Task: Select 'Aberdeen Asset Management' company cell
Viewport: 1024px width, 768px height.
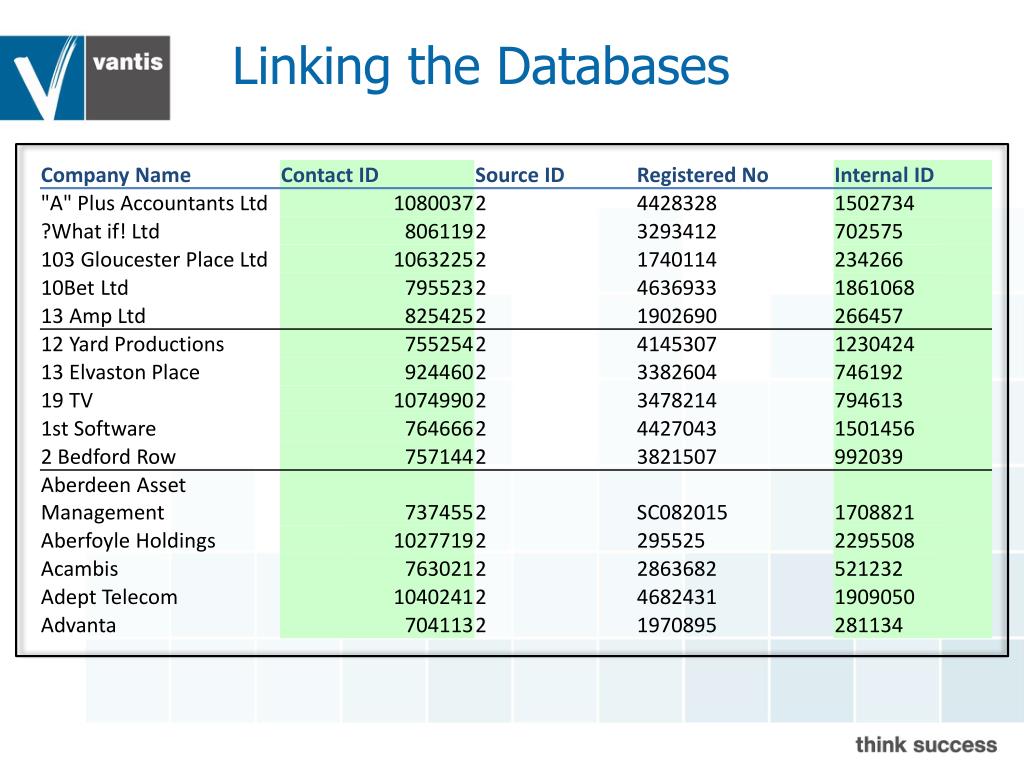Action: pos(113,498)
